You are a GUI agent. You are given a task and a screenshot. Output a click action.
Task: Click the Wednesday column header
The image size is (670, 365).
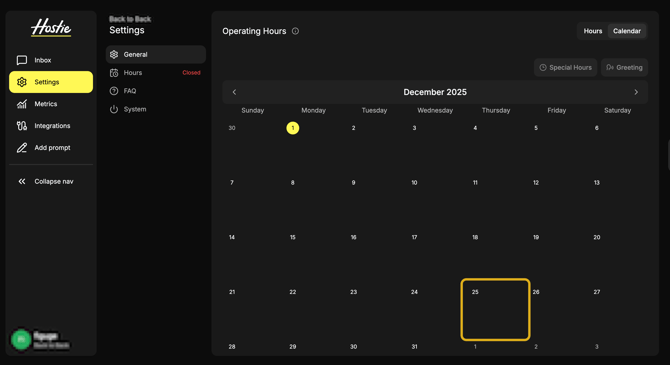(435, 110)
